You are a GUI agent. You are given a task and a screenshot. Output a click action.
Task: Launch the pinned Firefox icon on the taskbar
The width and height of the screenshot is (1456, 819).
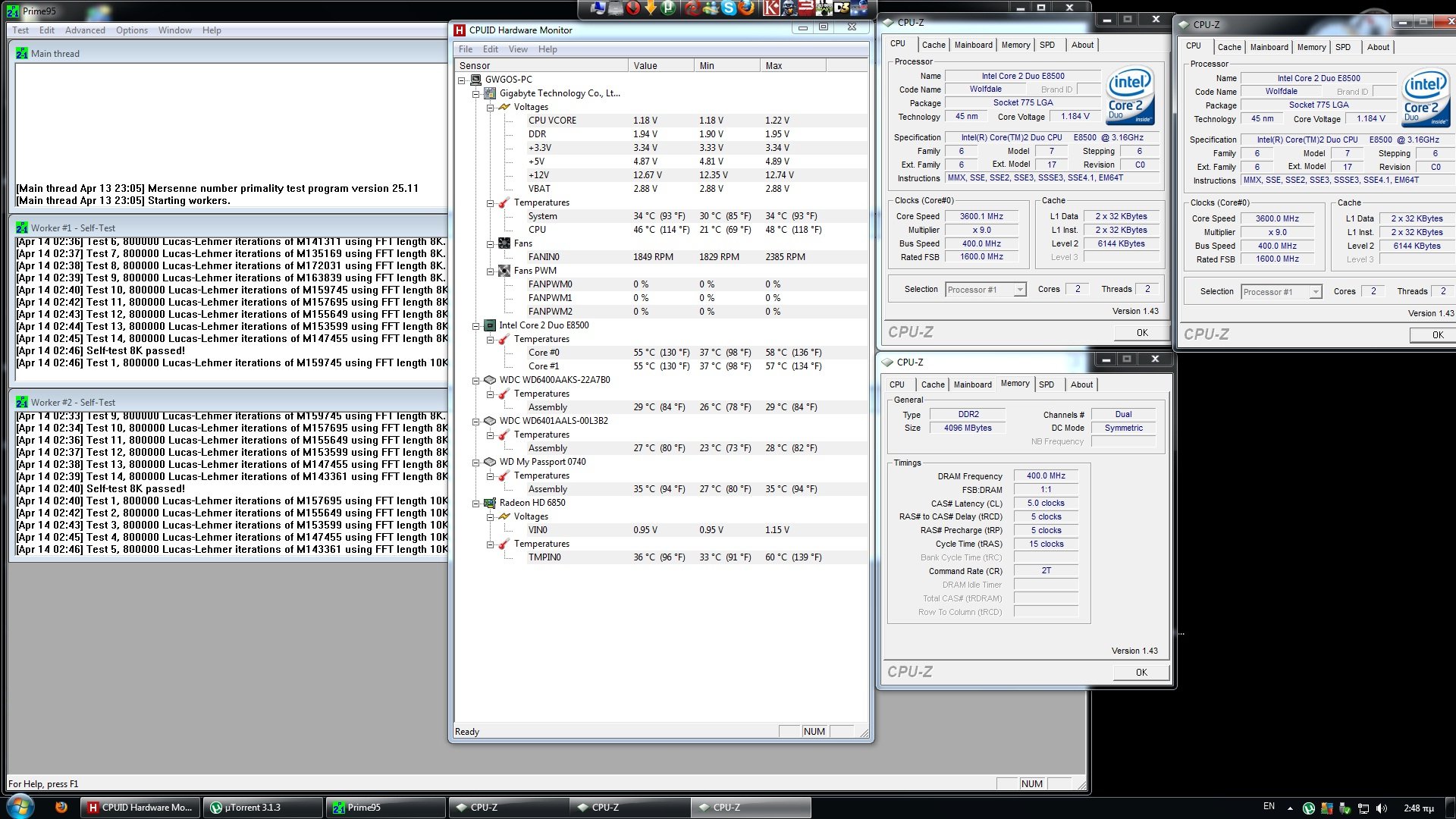click(61, 808)
